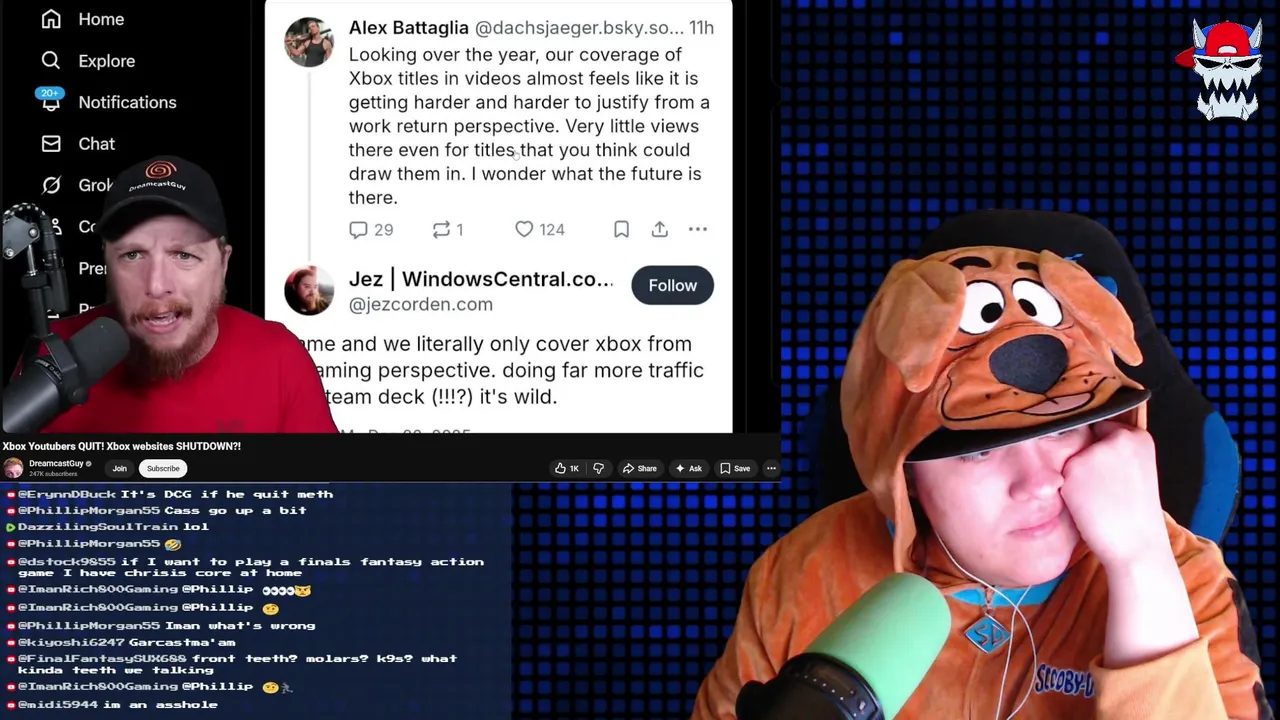Open the Chat envelope icon
Image resolution: width=1280 pixels, height=720 pixels.
tap(51, 144)
